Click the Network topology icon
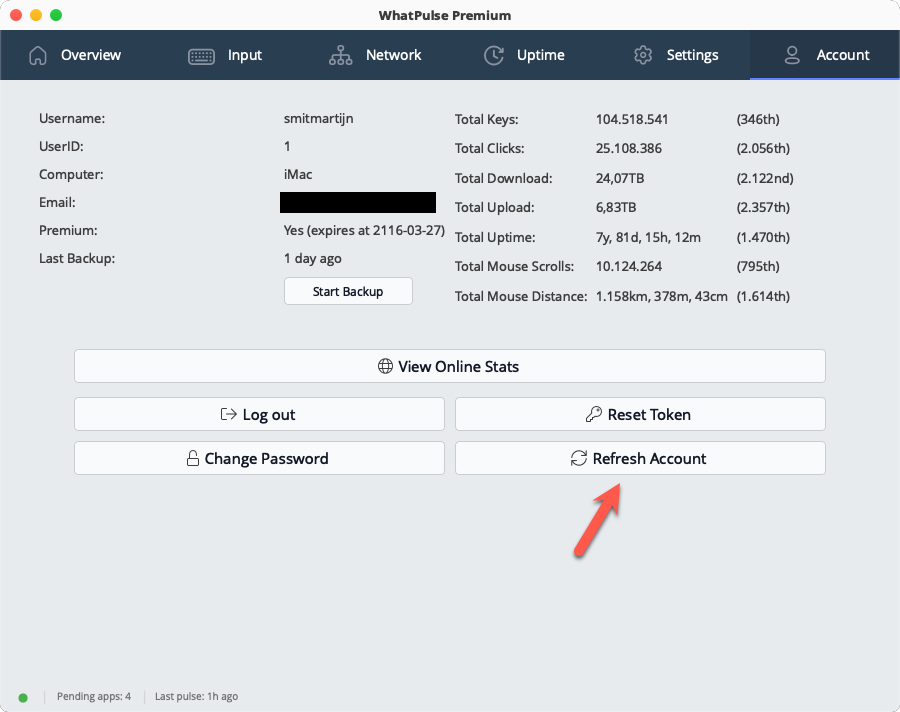The width and height of the screenshot is (900, 712). coord(340,55)
